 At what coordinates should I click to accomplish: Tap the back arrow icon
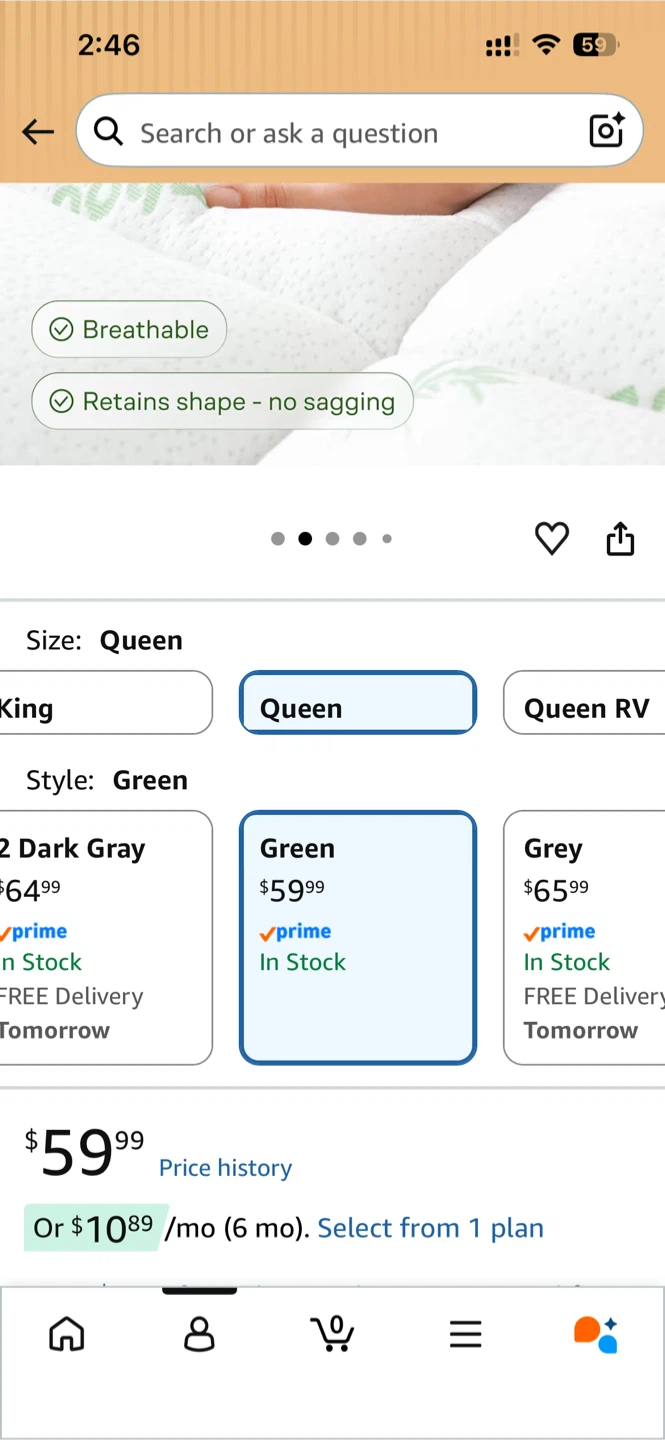[38, 131]
